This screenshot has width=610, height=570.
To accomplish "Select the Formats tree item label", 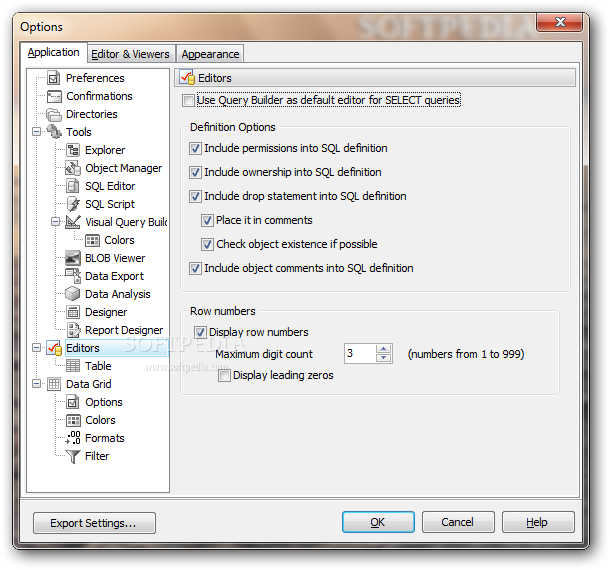I will coord(105,438).
